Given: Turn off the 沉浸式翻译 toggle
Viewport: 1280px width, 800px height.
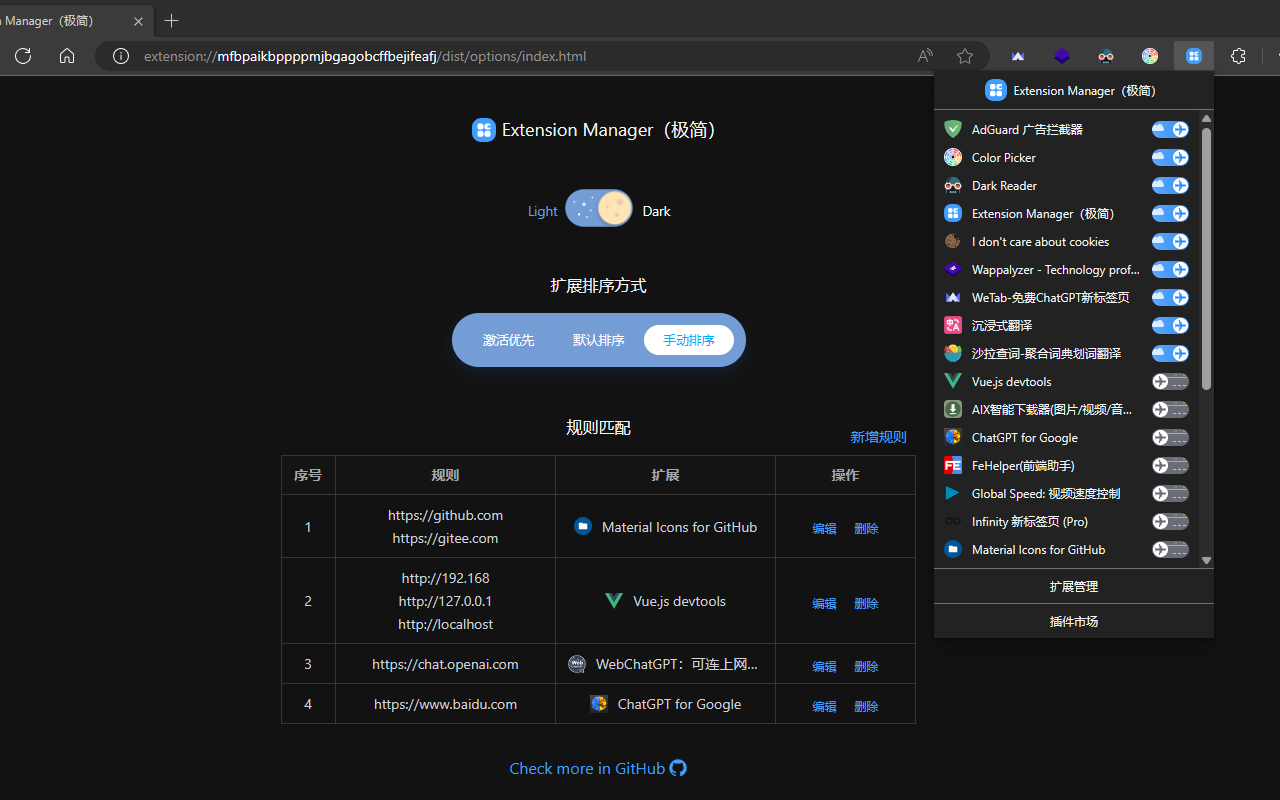Looking at the screenshot, I should coord(1170,325).
